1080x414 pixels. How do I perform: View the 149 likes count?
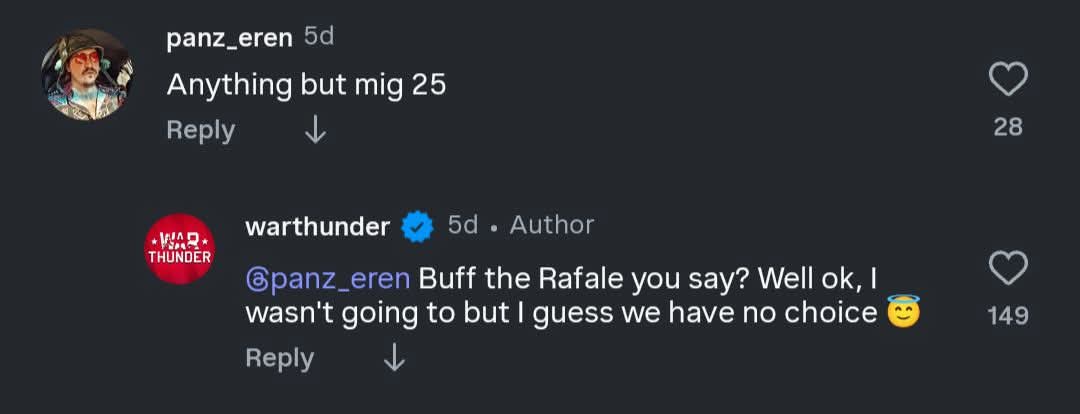[1007, 316]
